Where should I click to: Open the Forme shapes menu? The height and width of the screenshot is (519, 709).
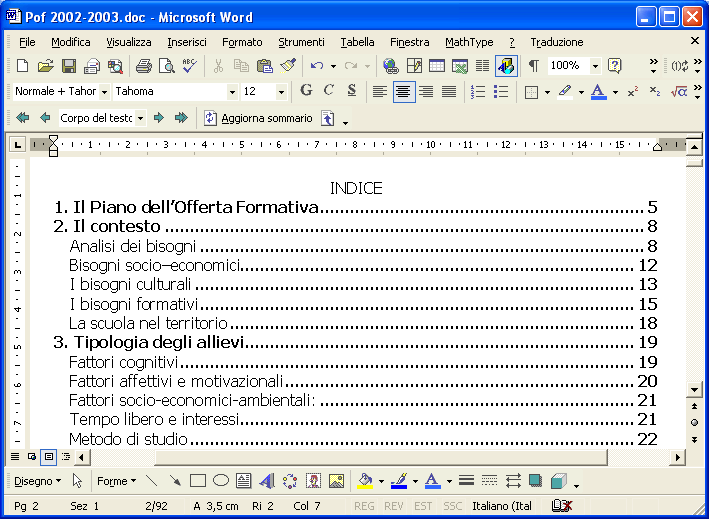pos(116,481)
